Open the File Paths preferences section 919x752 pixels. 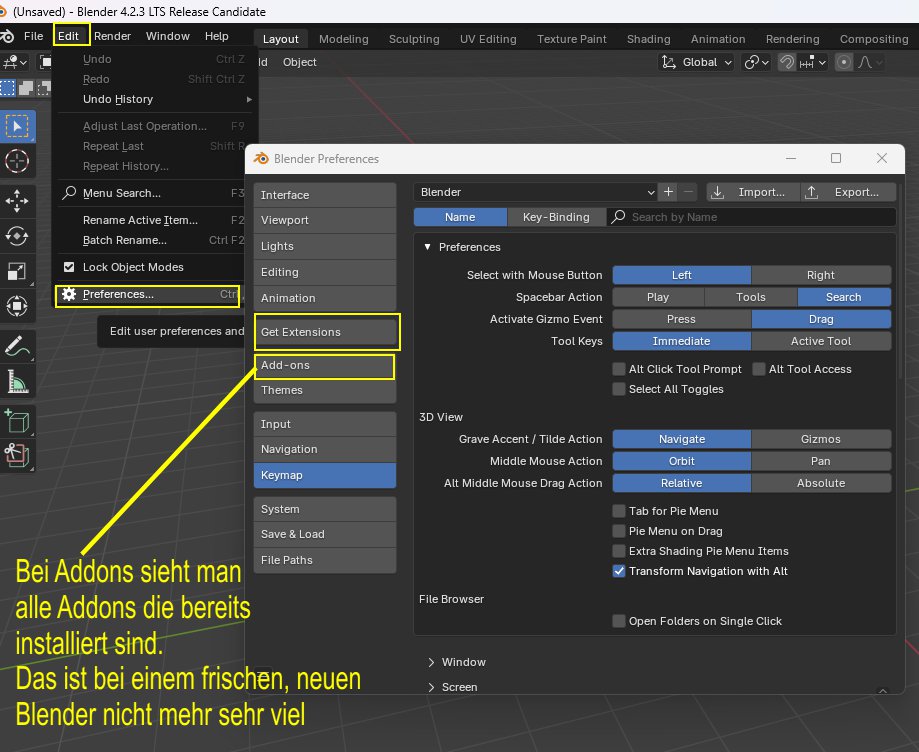tap(325, 560)
